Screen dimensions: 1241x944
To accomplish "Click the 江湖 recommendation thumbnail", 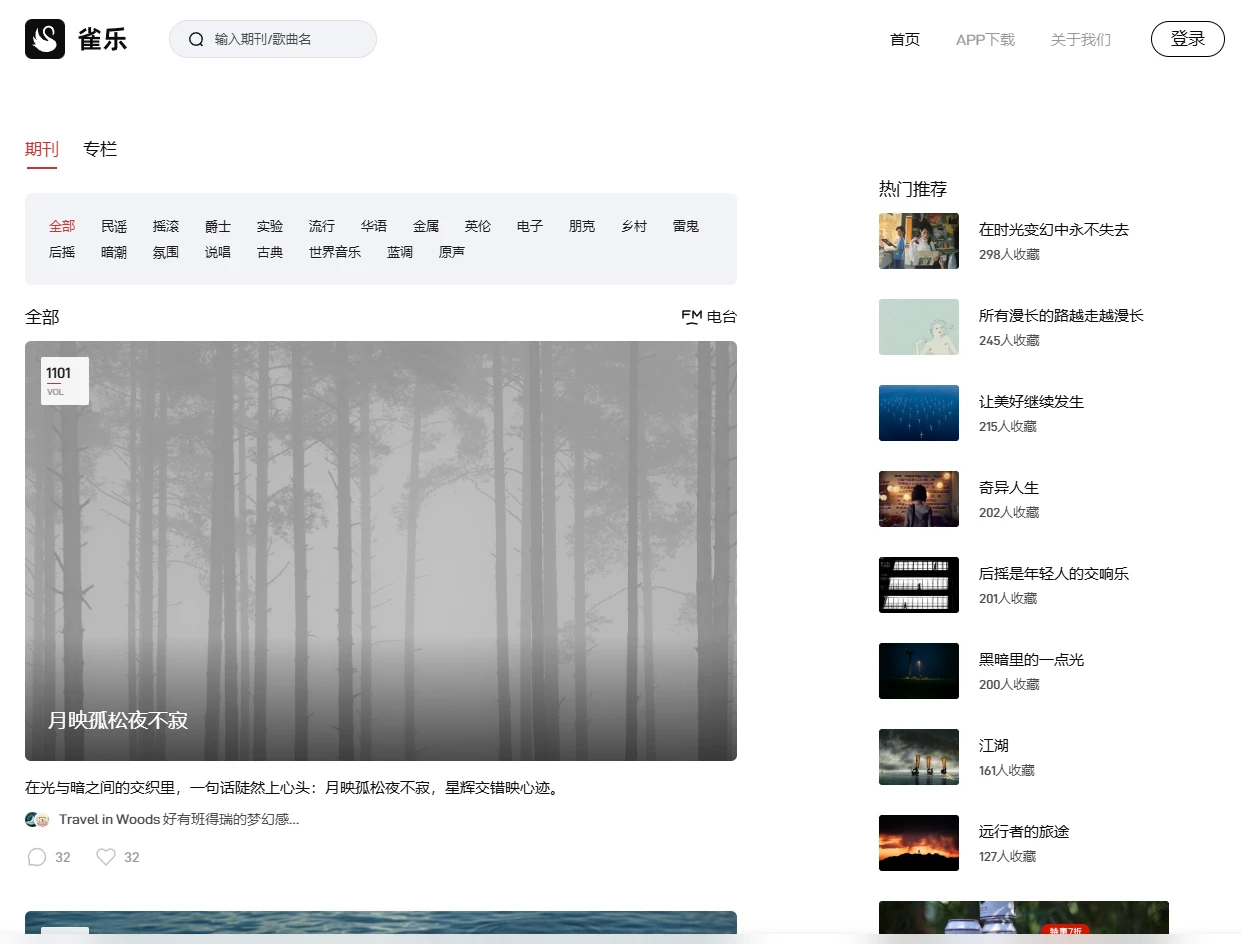I will tap(918, 757).
